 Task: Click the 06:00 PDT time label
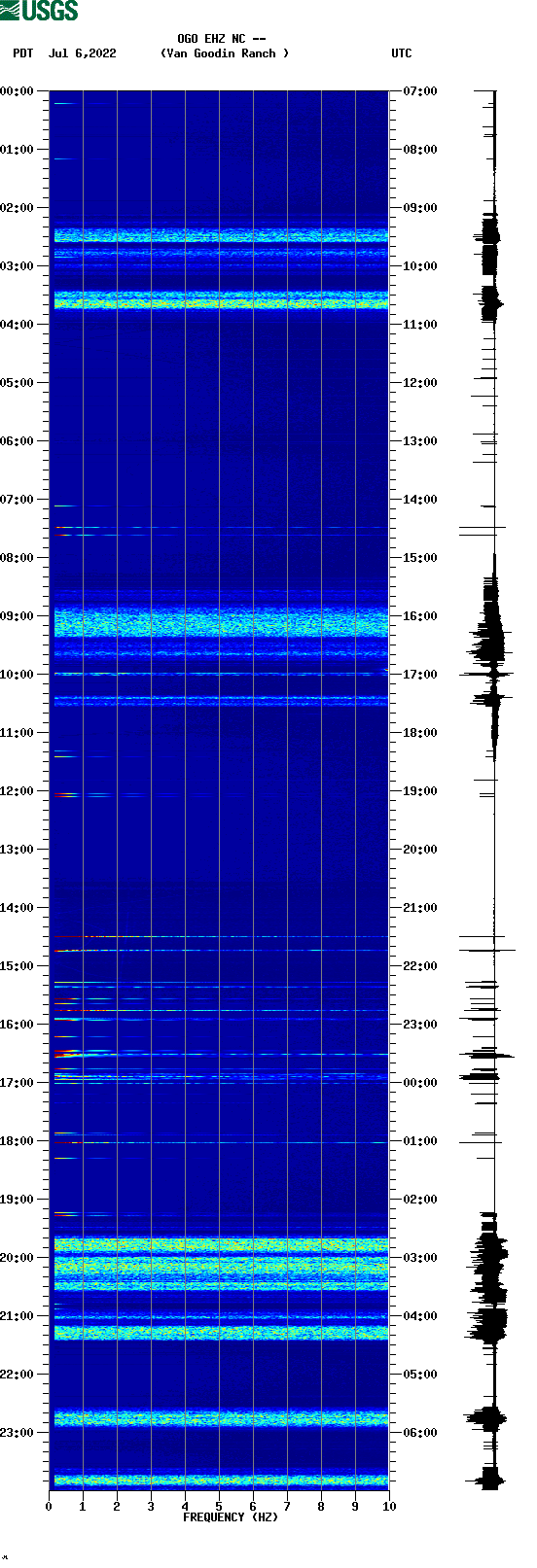coord(18,441)
